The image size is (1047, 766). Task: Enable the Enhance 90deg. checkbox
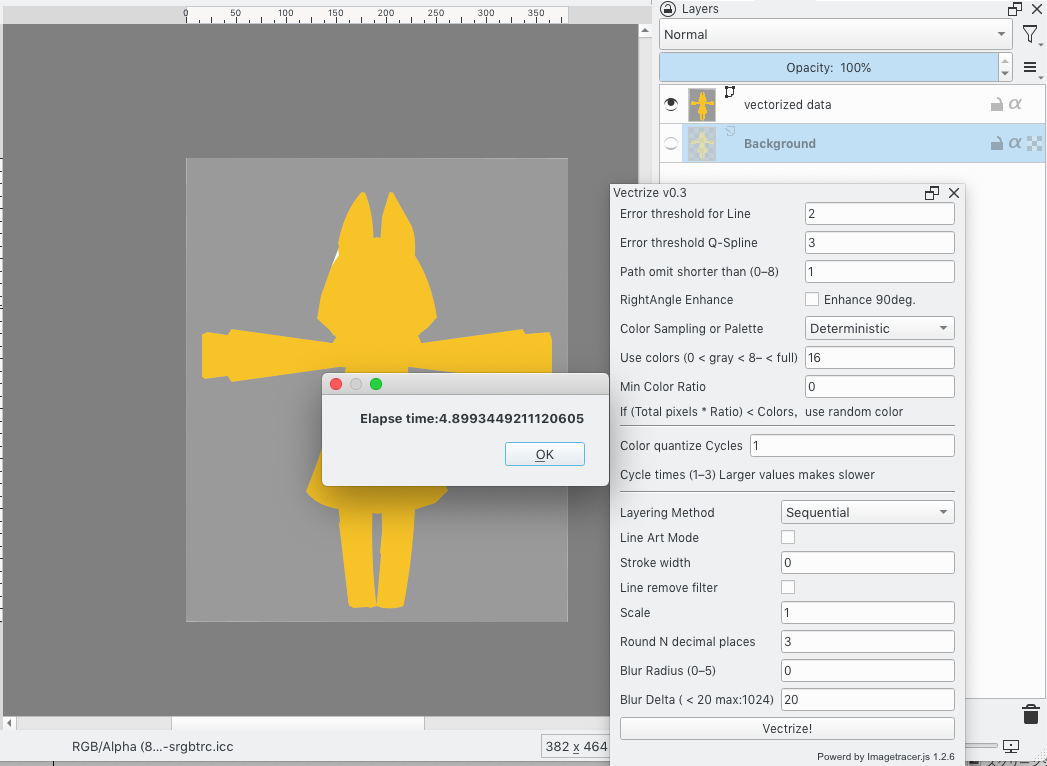tap(812, 299)
